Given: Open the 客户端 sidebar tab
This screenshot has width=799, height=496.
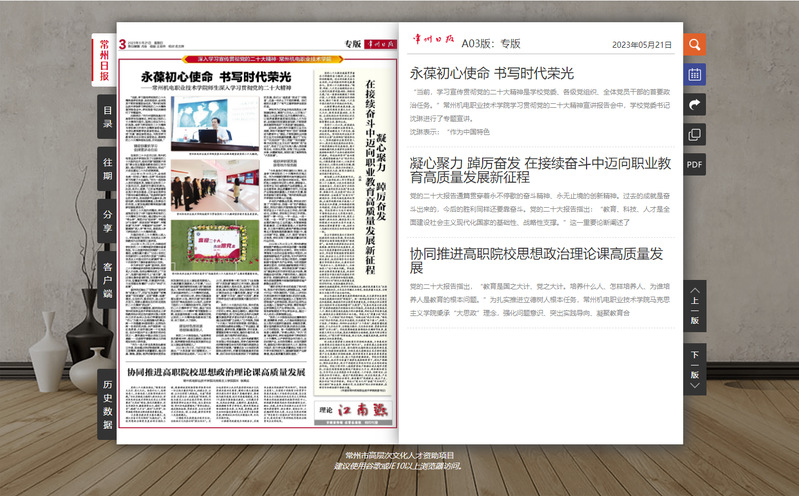Looking at the screenshot, I should click(107, 280).
